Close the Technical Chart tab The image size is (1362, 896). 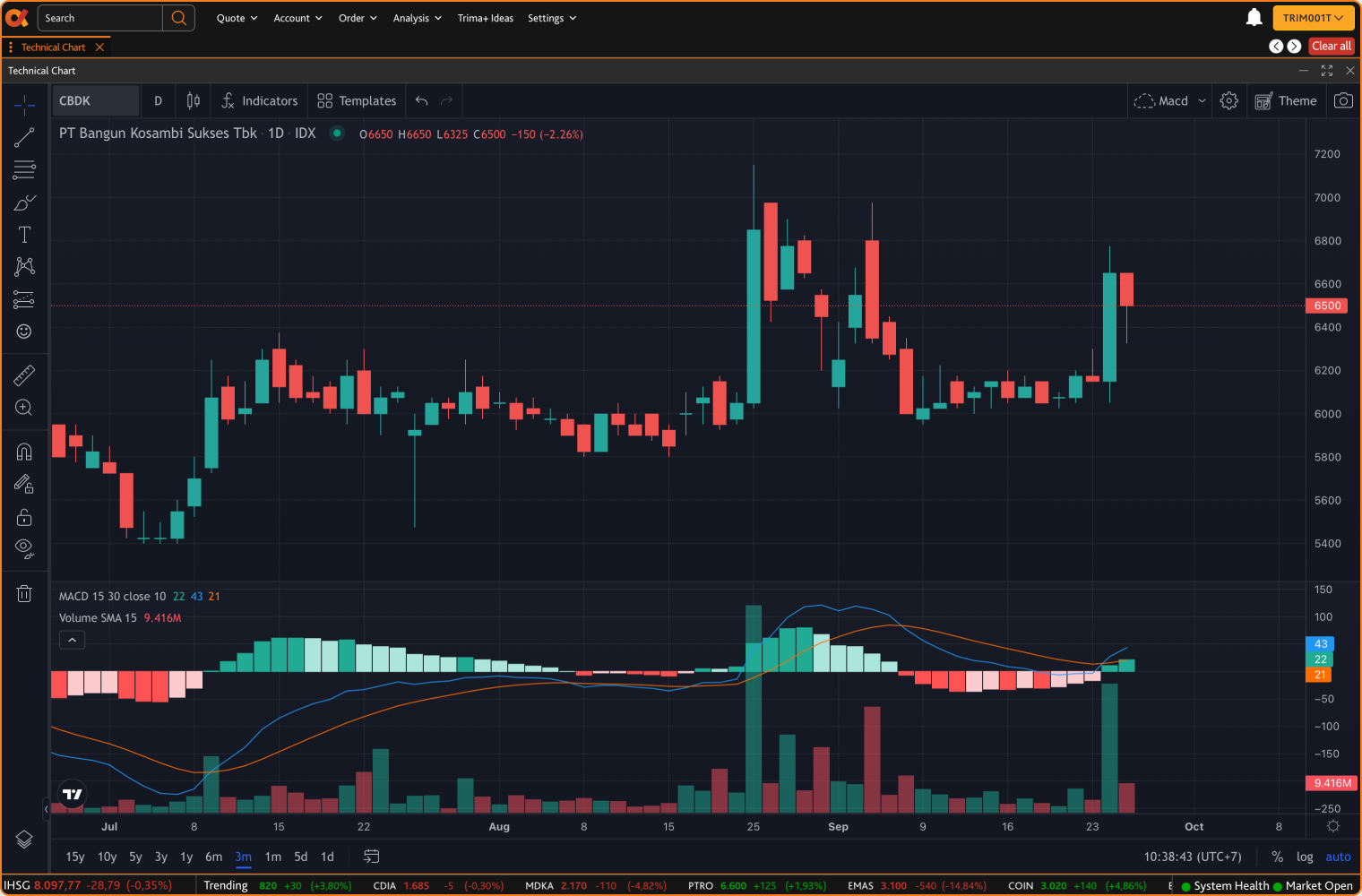pyautogui.click(x=99, y=47)
